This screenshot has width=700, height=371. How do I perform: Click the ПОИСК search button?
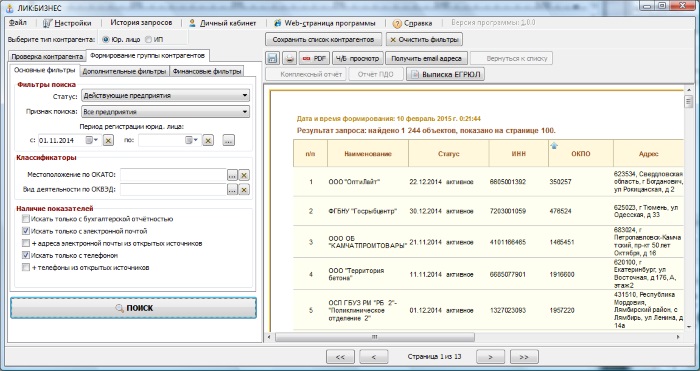[133, 308]
